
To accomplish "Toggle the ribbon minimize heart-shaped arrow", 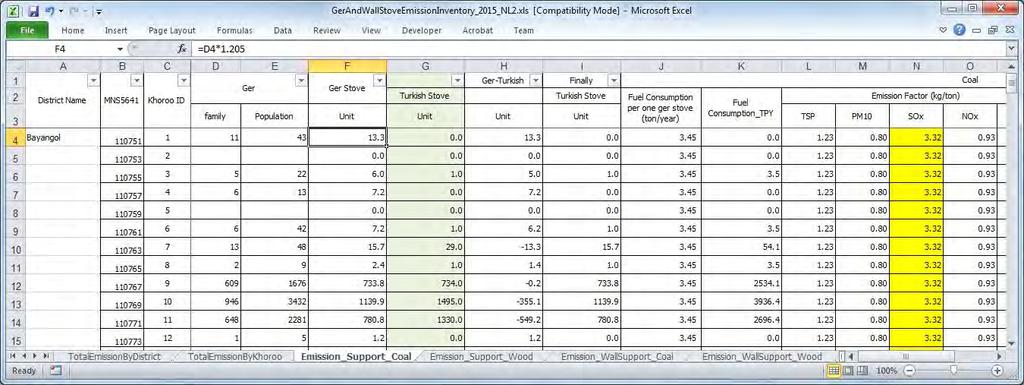I will [943, 30].
